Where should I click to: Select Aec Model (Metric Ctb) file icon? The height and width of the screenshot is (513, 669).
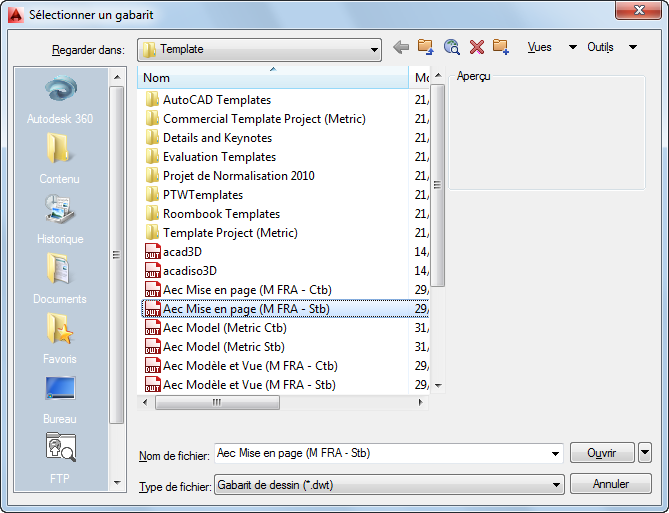(153, 328)
